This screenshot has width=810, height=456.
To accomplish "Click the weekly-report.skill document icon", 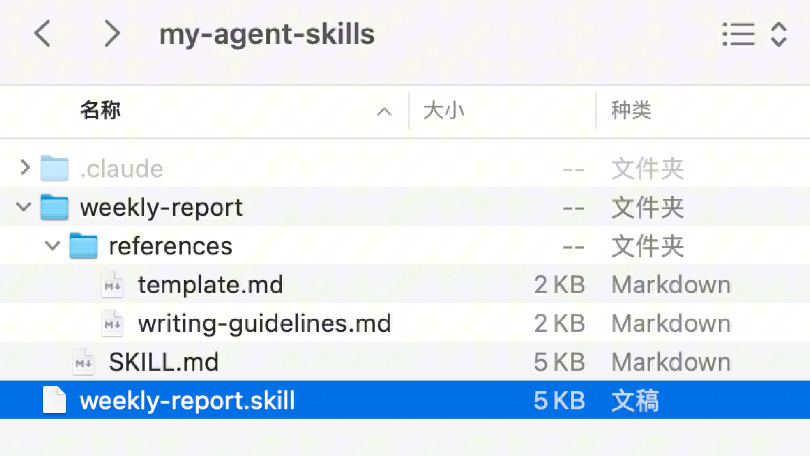I will 54,401.
